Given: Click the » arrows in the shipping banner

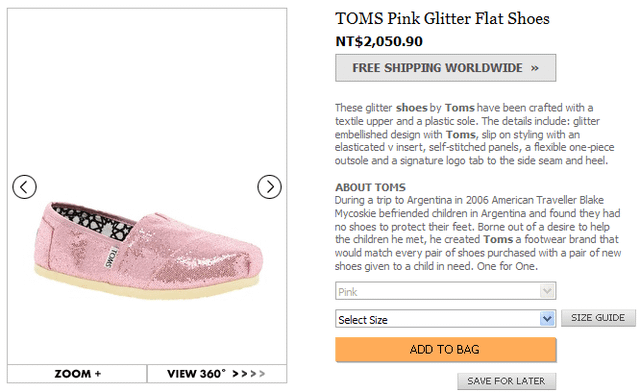Looking at the screenshot, I should [x=535, y=68].
